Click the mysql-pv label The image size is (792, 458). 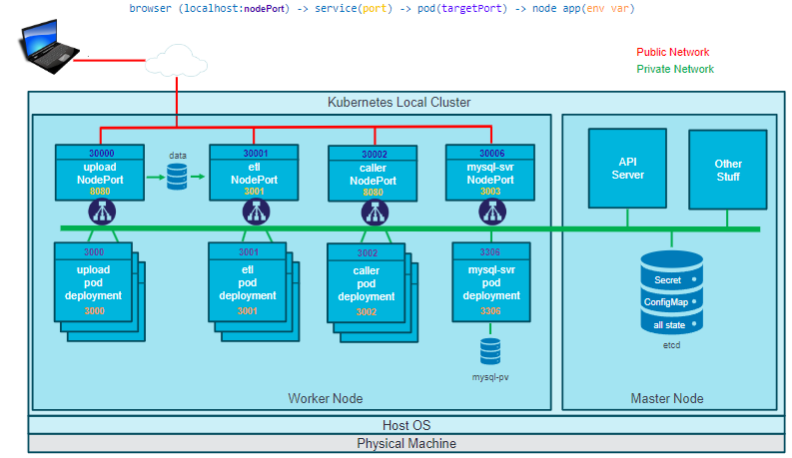click(490, 377)
